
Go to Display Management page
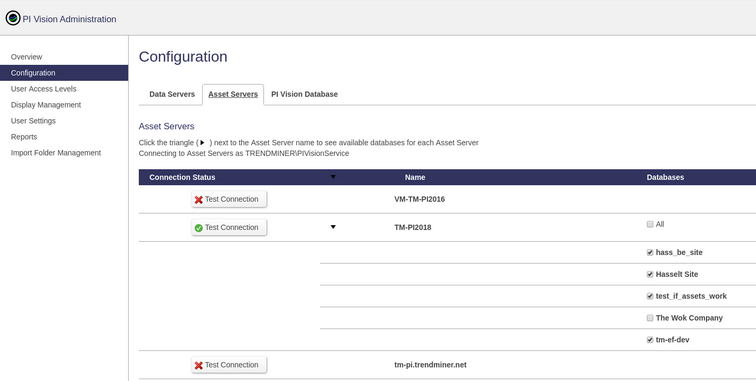(46, 105)
